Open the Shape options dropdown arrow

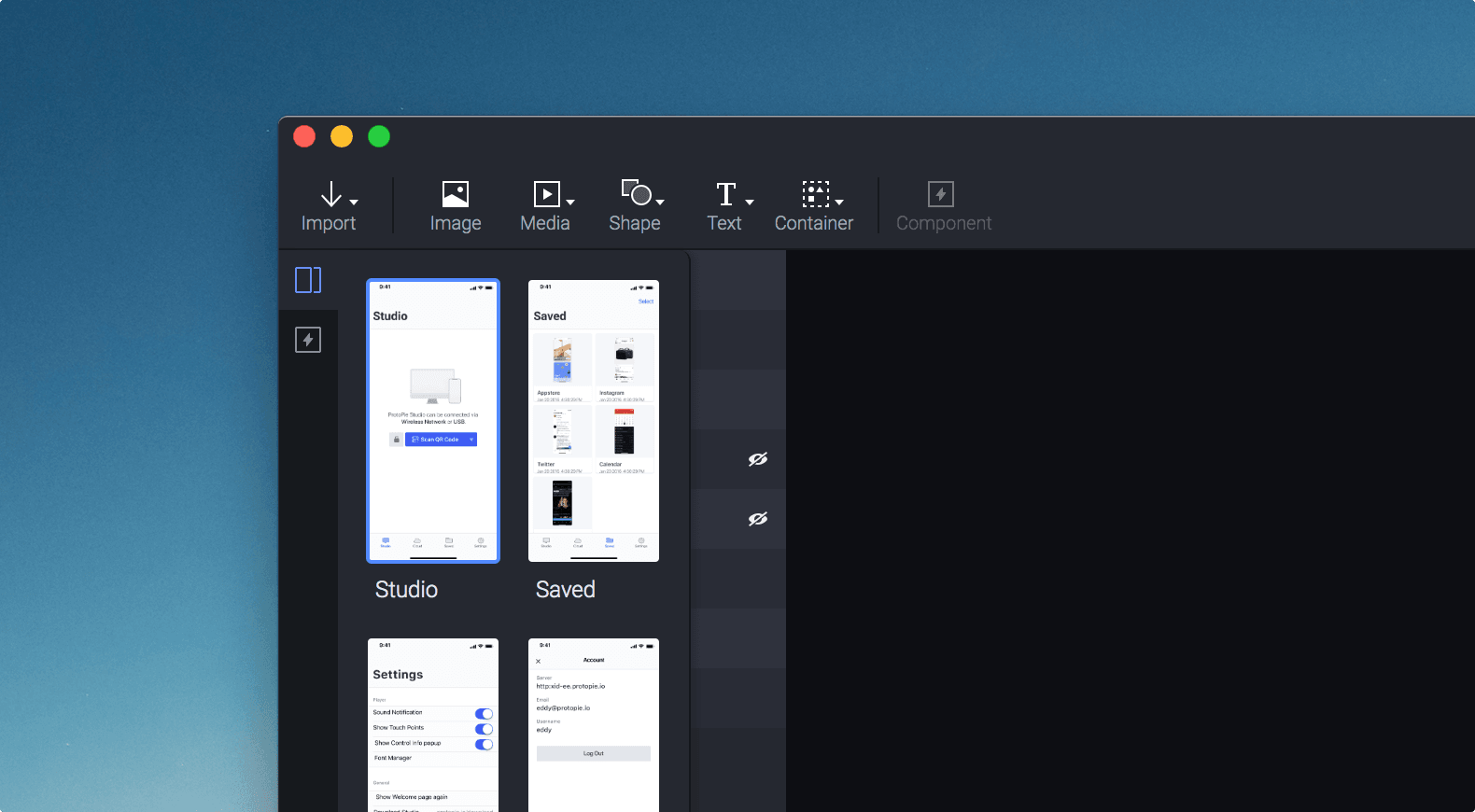(x=660, y=202)
